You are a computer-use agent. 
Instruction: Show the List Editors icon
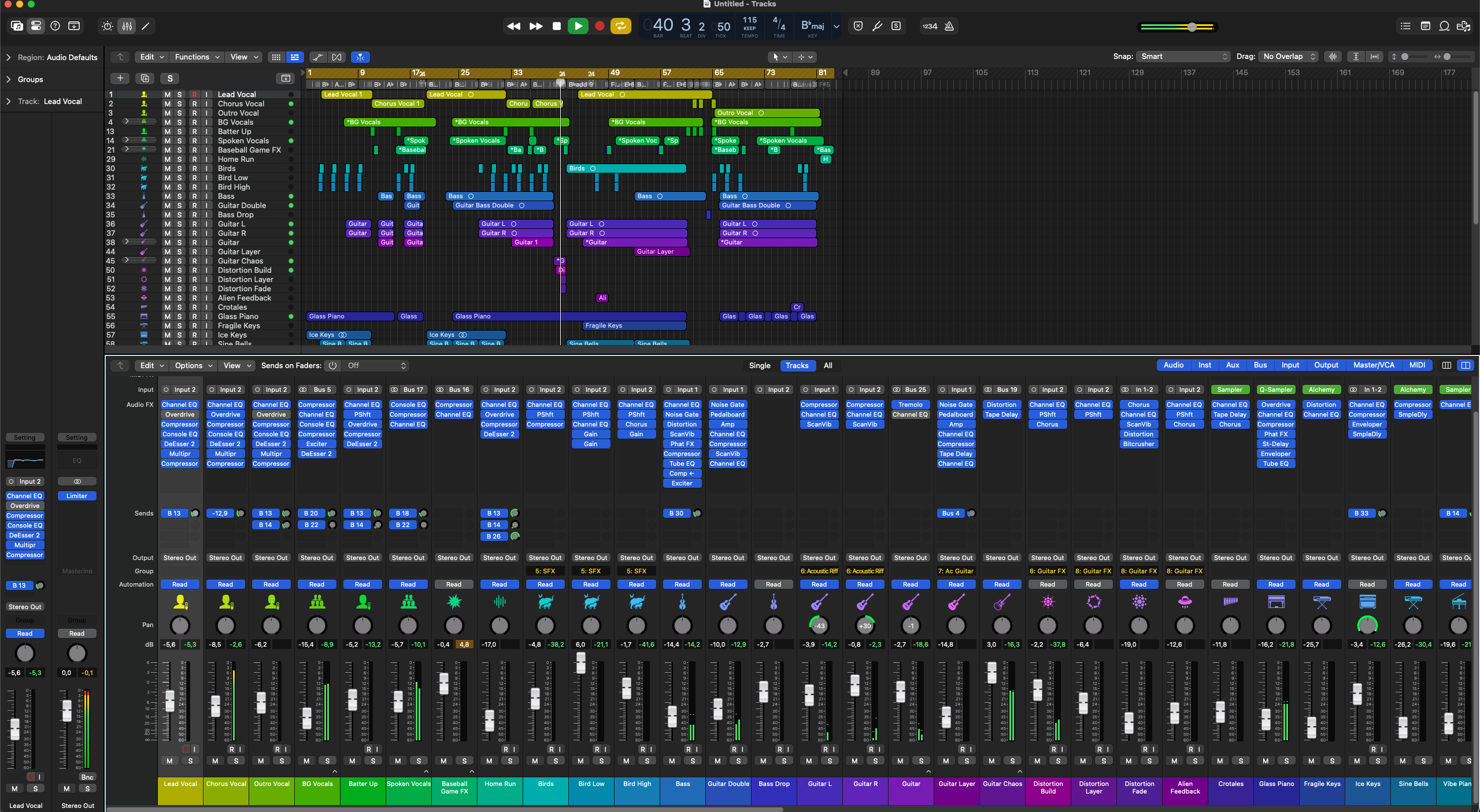click(x=1405, y=26)
